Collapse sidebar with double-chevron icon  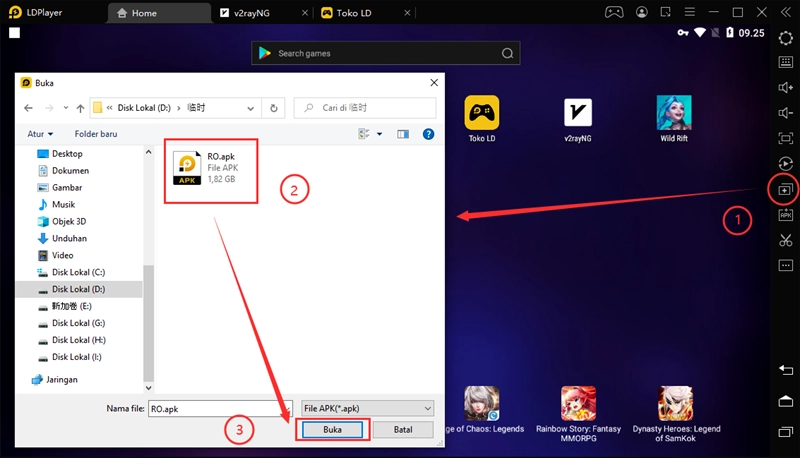pyautogui.click(x=786, y=12)
